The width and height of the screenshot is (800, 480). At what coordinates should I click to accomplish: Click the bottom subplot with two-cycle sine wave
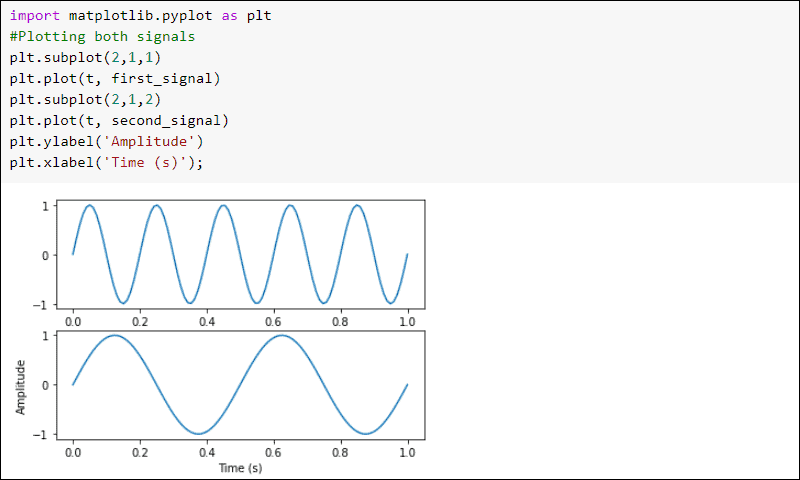click(x=240, y=385)
